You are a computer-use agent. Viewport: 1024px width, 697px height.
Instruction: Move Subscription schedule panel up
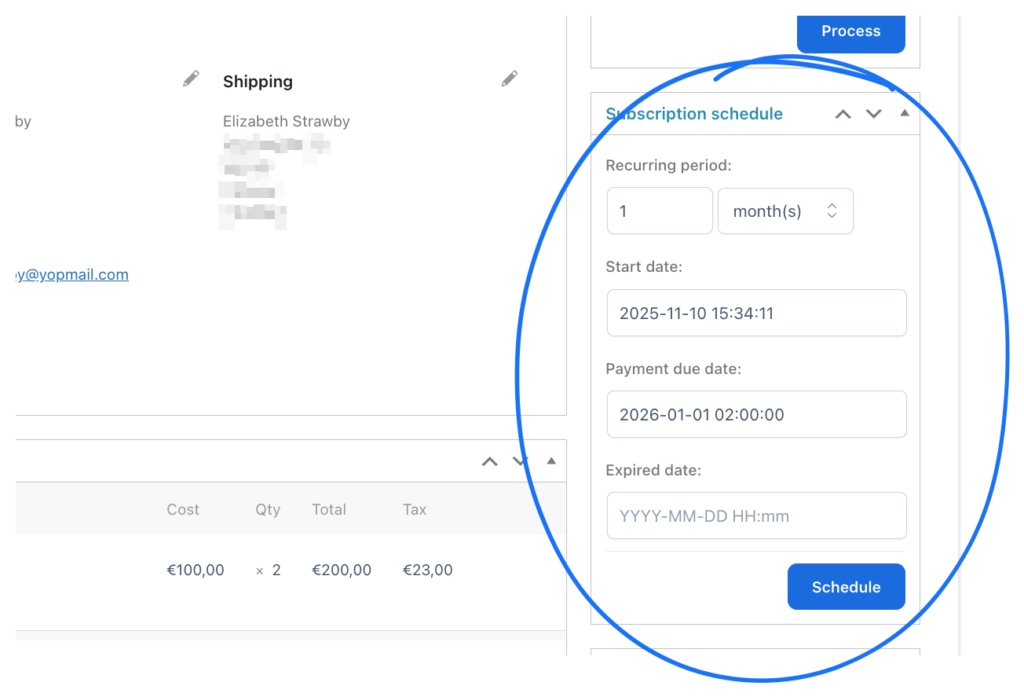pyautogui.click(x=843, y=114)
